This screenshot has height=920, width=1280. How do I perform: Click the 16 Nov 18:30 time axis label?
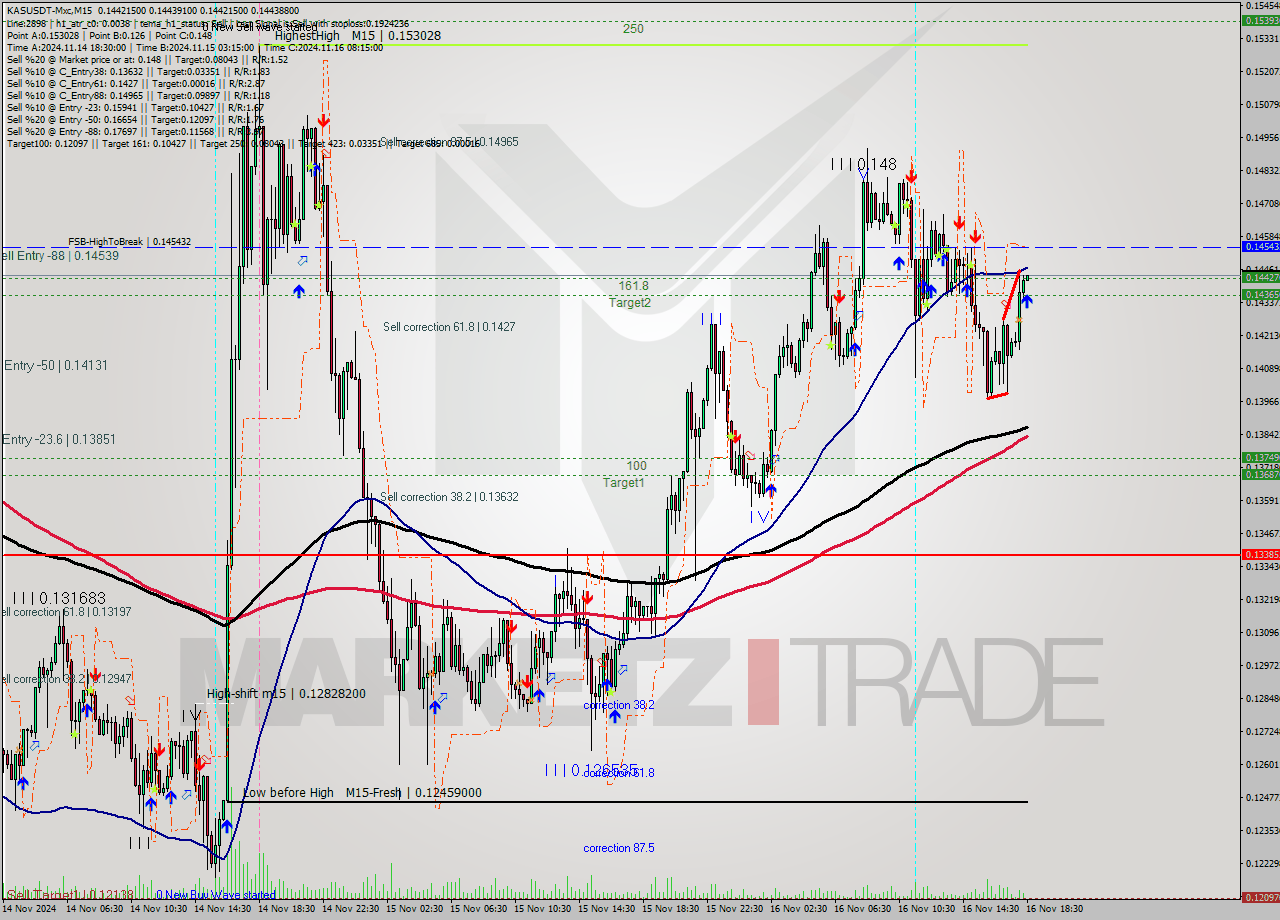coord(1056,910)
